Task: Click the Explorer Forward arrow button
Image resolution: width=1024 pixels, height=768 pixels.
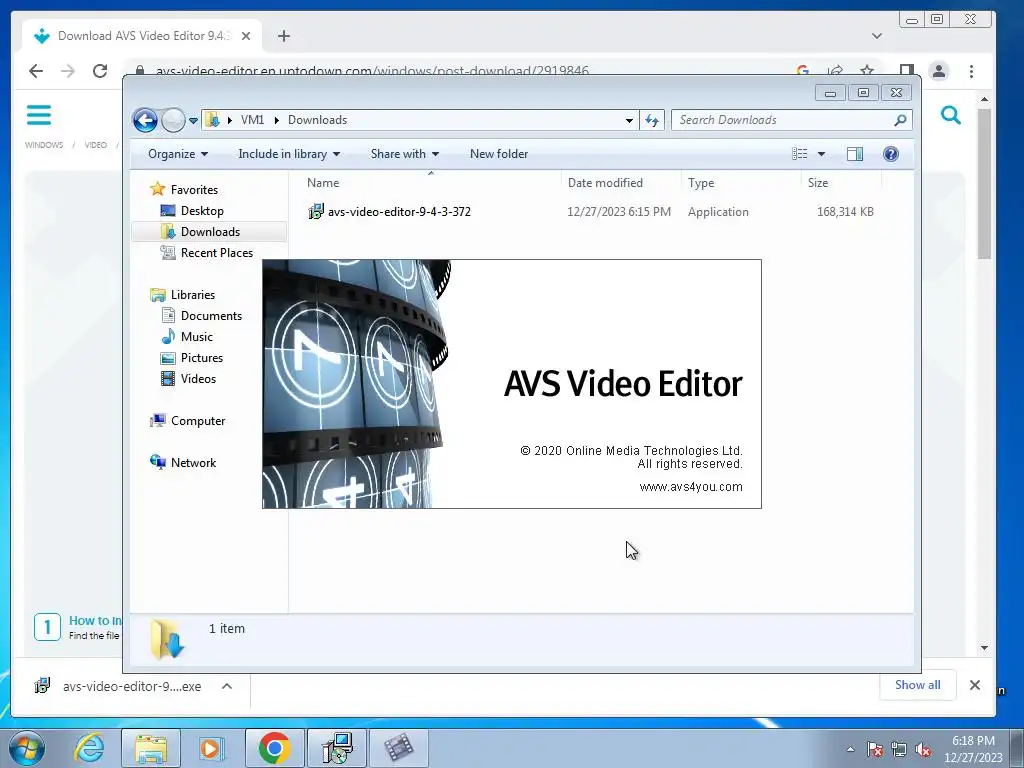Action: [x=173, y=120]
